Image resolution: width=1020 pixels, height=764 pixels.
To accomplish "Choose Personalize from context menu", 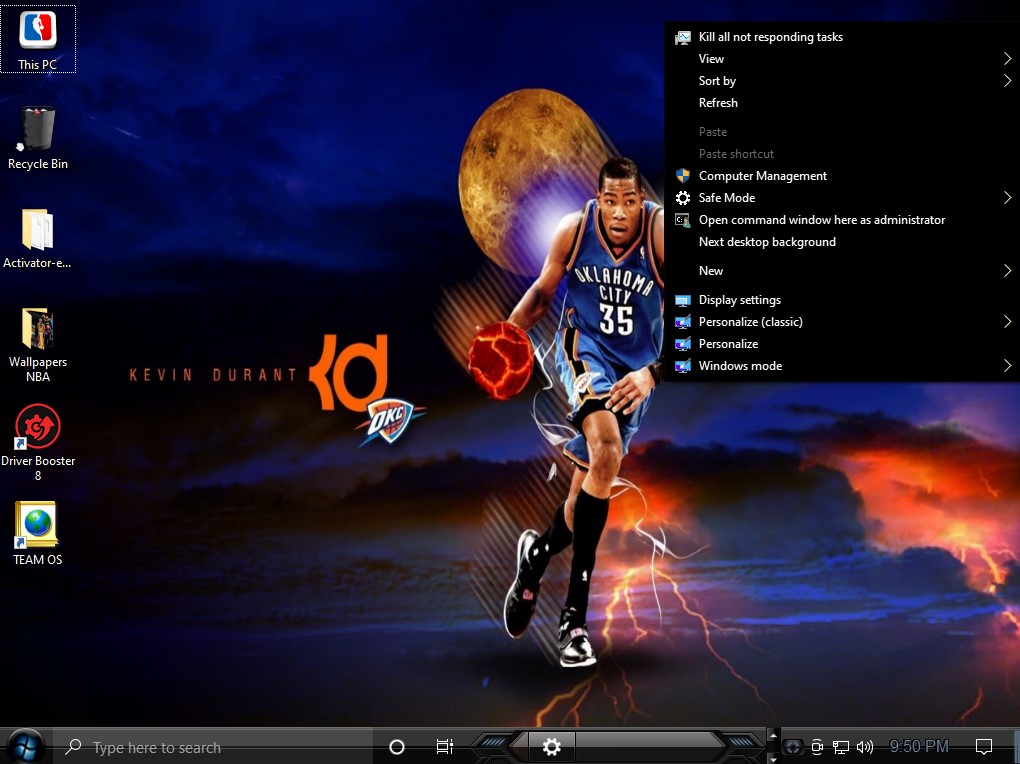I will click(x=729, y=344).
